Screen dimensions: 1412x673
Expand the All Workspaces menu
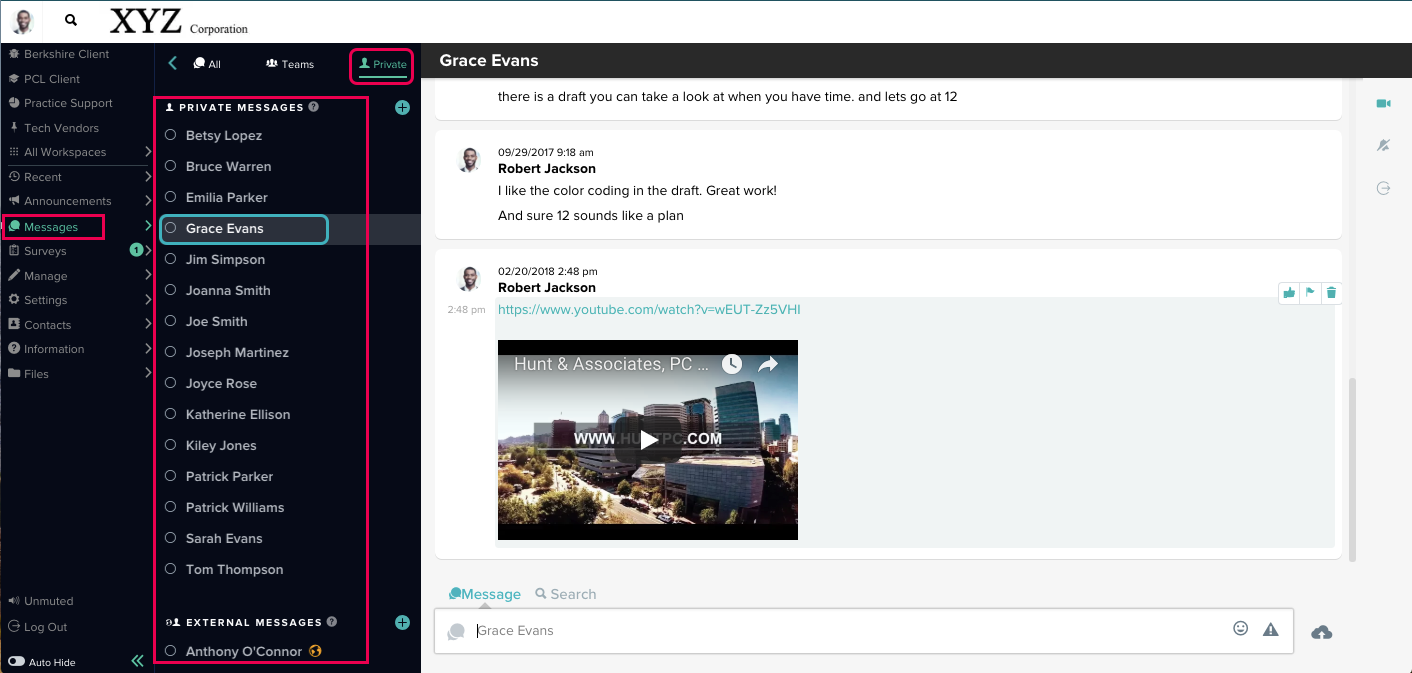[148, 152]
